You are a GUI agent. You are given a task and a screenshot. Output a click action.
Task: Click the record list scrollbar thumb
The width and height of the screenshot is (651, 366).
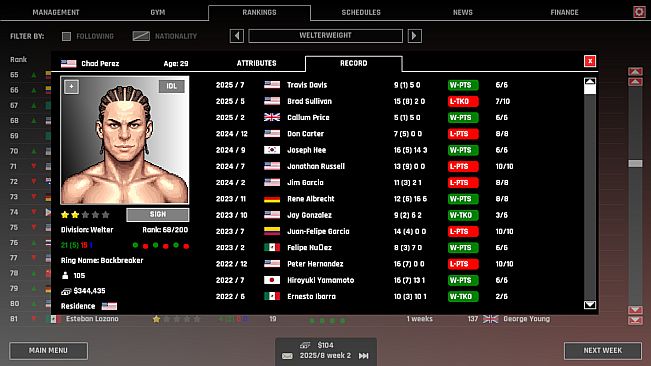(590, 89)
